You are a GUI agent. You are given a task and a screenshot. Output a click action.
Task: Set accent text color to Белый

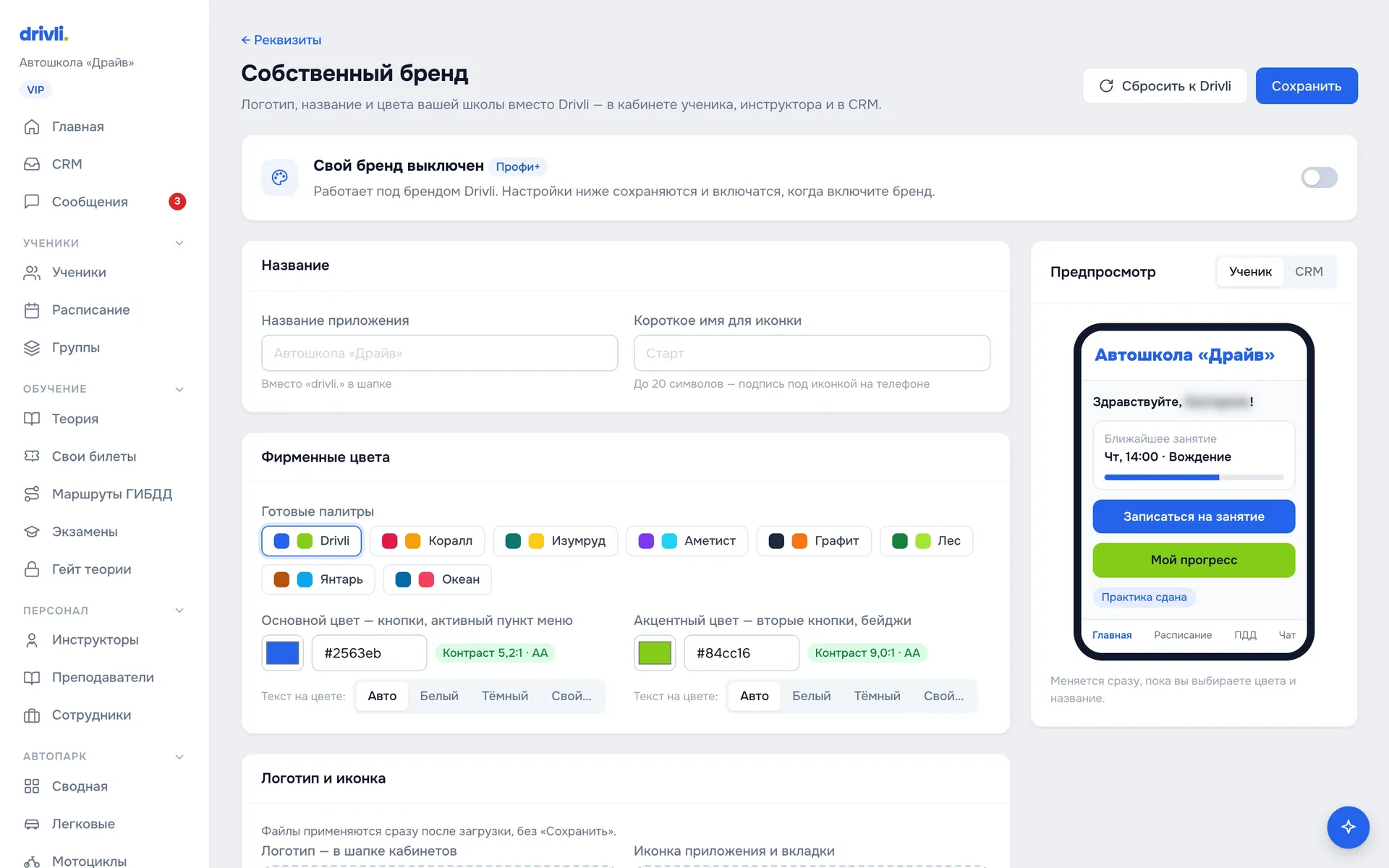[811, 696]
